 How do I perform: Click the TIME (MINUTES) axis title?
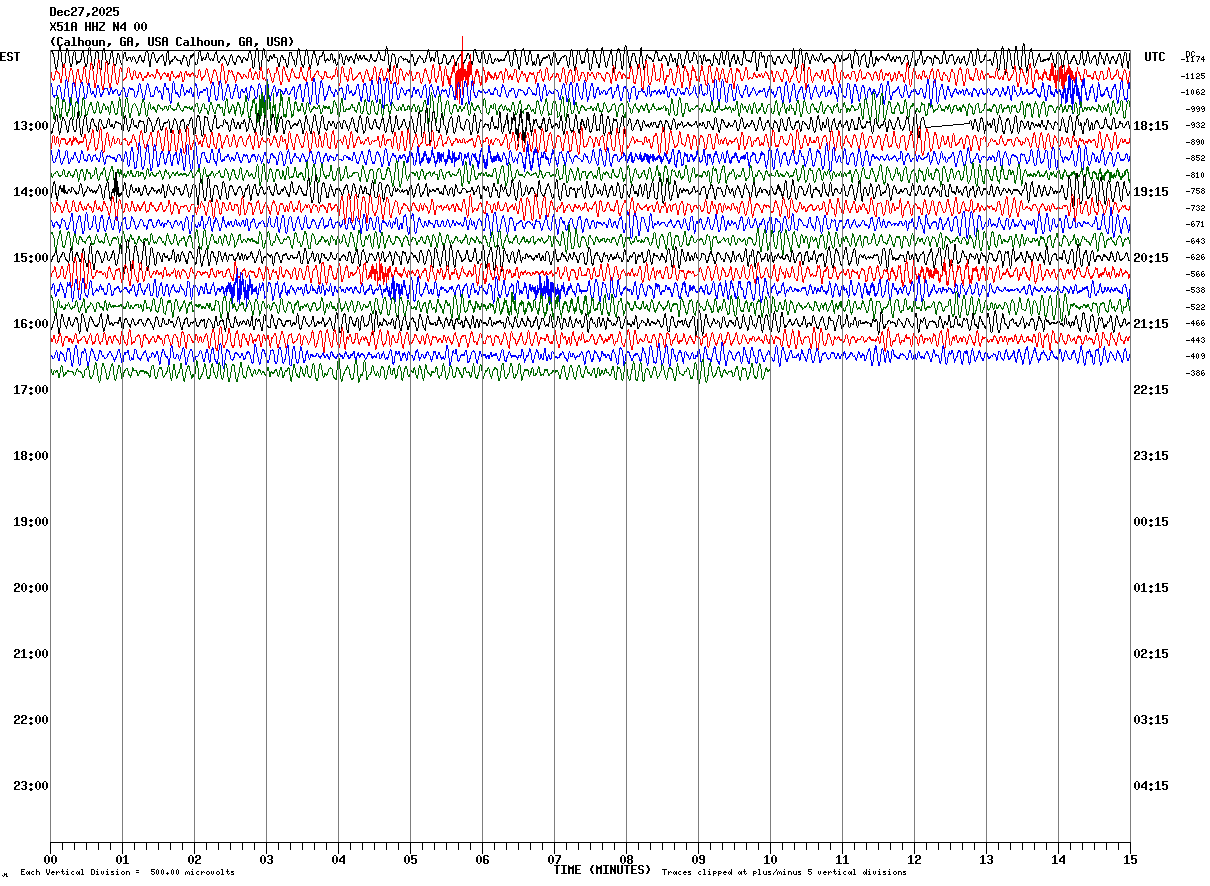[602, 870]
